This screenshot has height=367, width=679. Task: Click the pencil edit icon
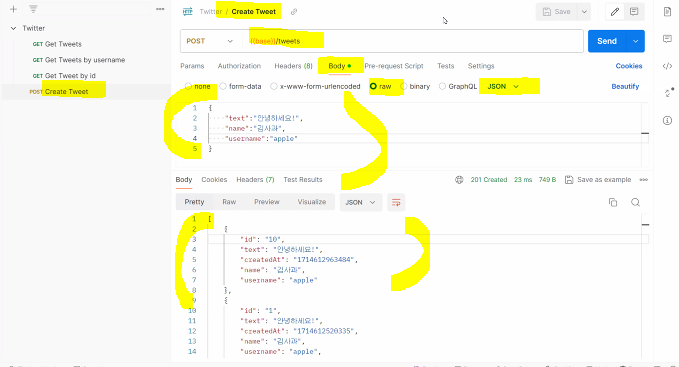(615, 12)
